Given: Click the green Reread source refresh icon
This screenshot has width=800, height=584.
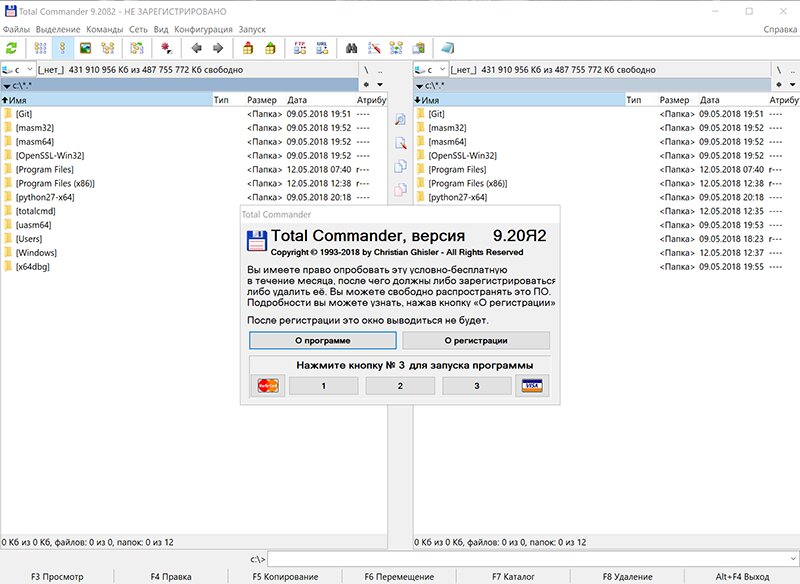Looking at the screenshot, I should [x=11, y=48].
